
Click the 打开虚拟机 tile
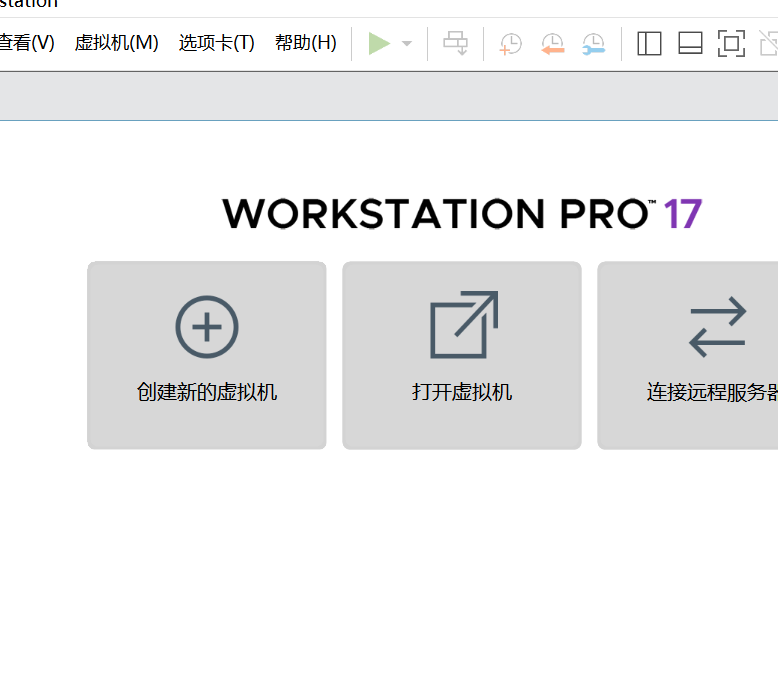462,355
